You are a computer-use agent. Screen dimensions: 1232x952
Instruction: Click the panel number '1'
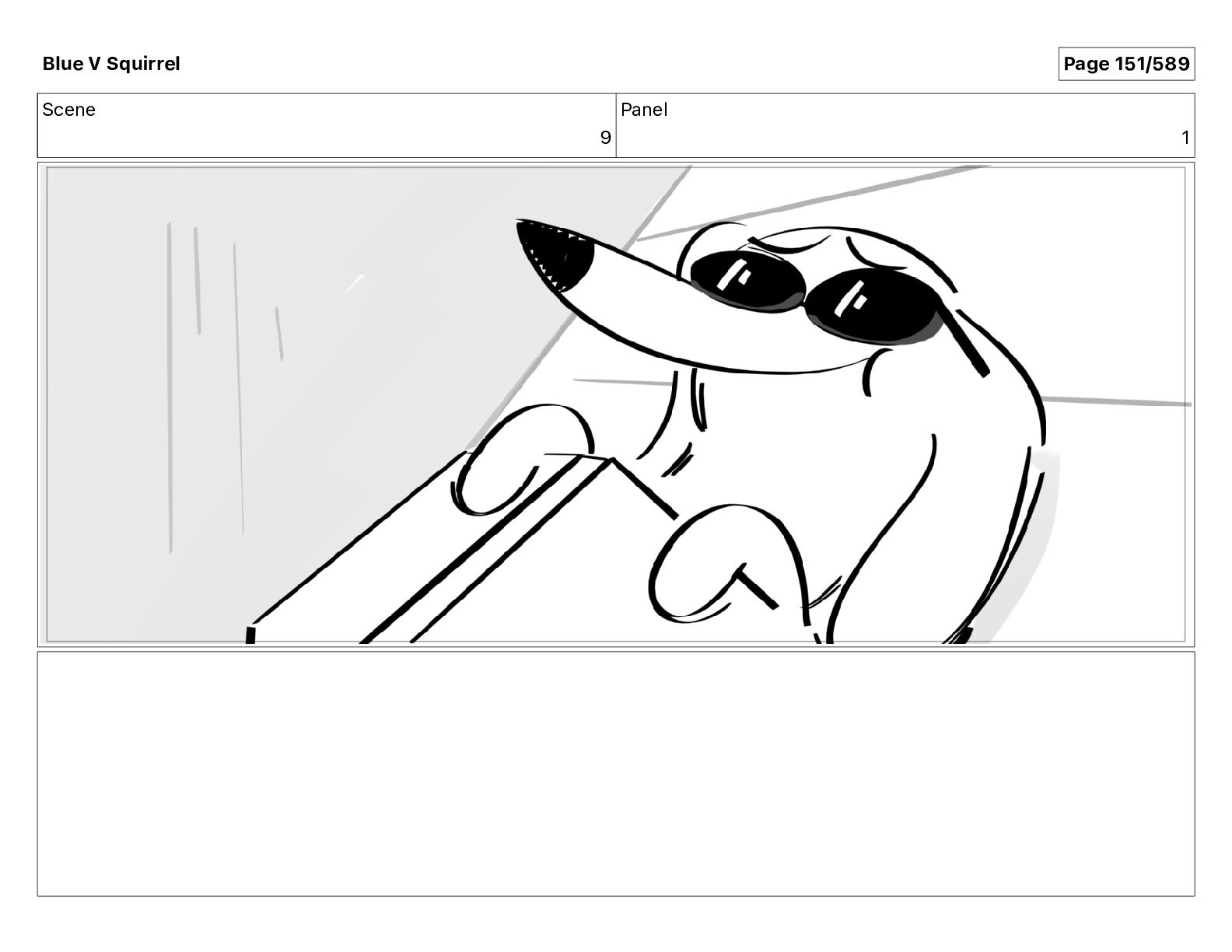click(1185, 138)
